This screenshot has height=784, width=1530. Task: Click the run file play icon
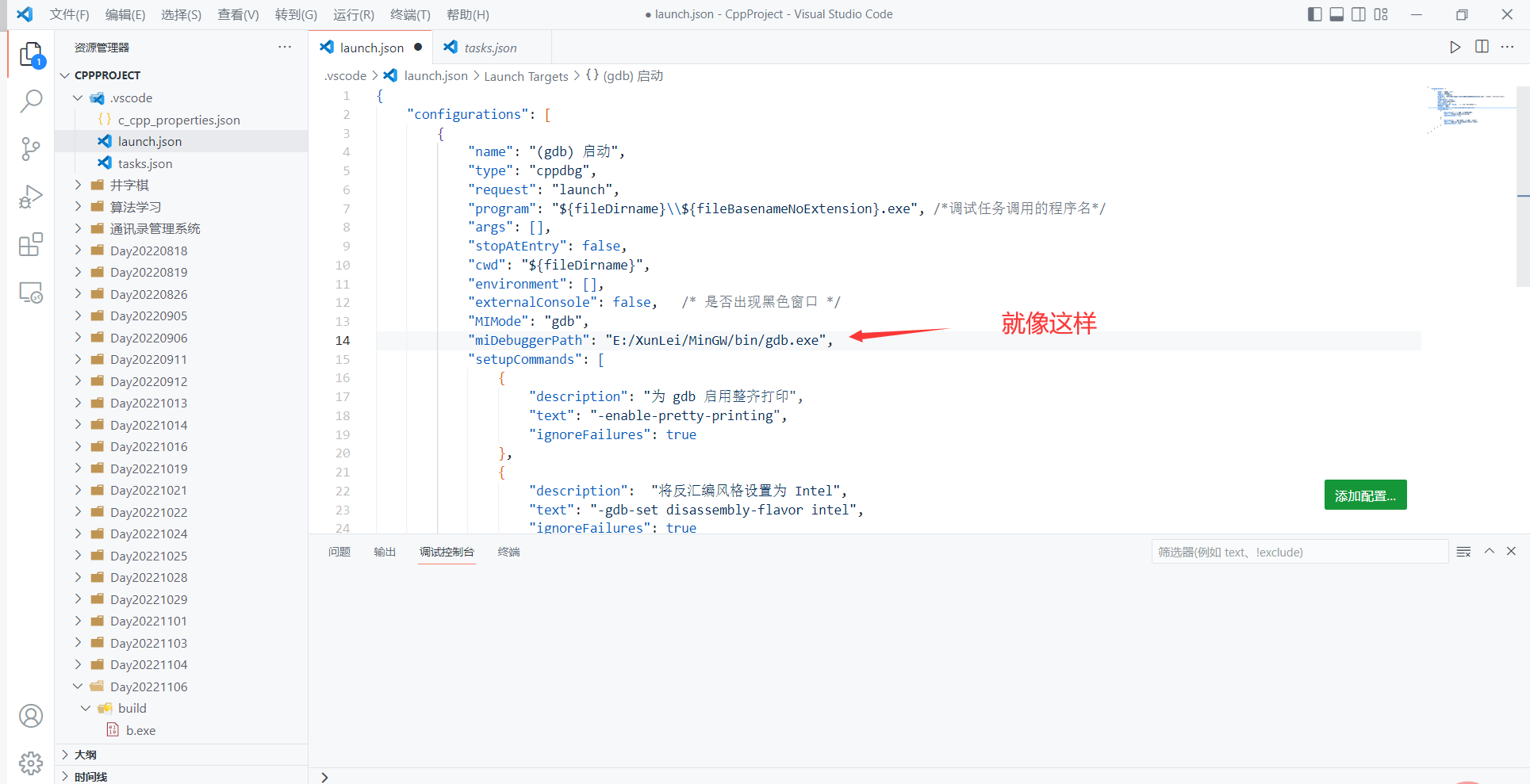[x=1455, y=47]
